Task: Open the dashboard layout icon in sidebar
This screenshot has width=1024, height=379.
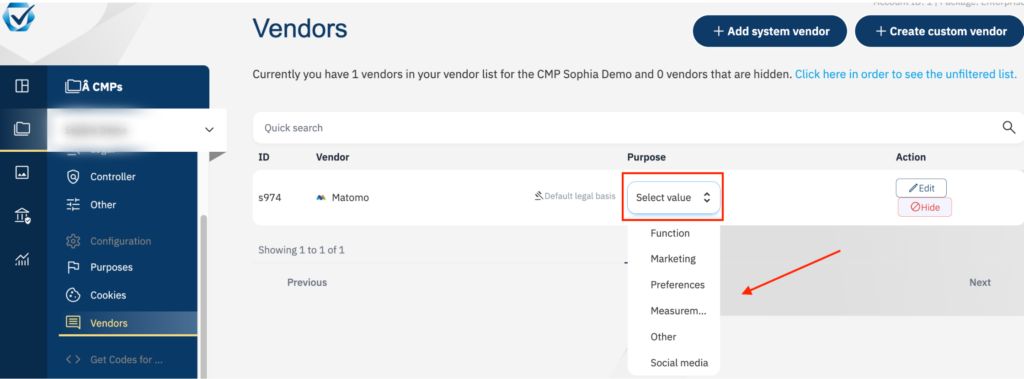Action: click(x=22, y=86)
